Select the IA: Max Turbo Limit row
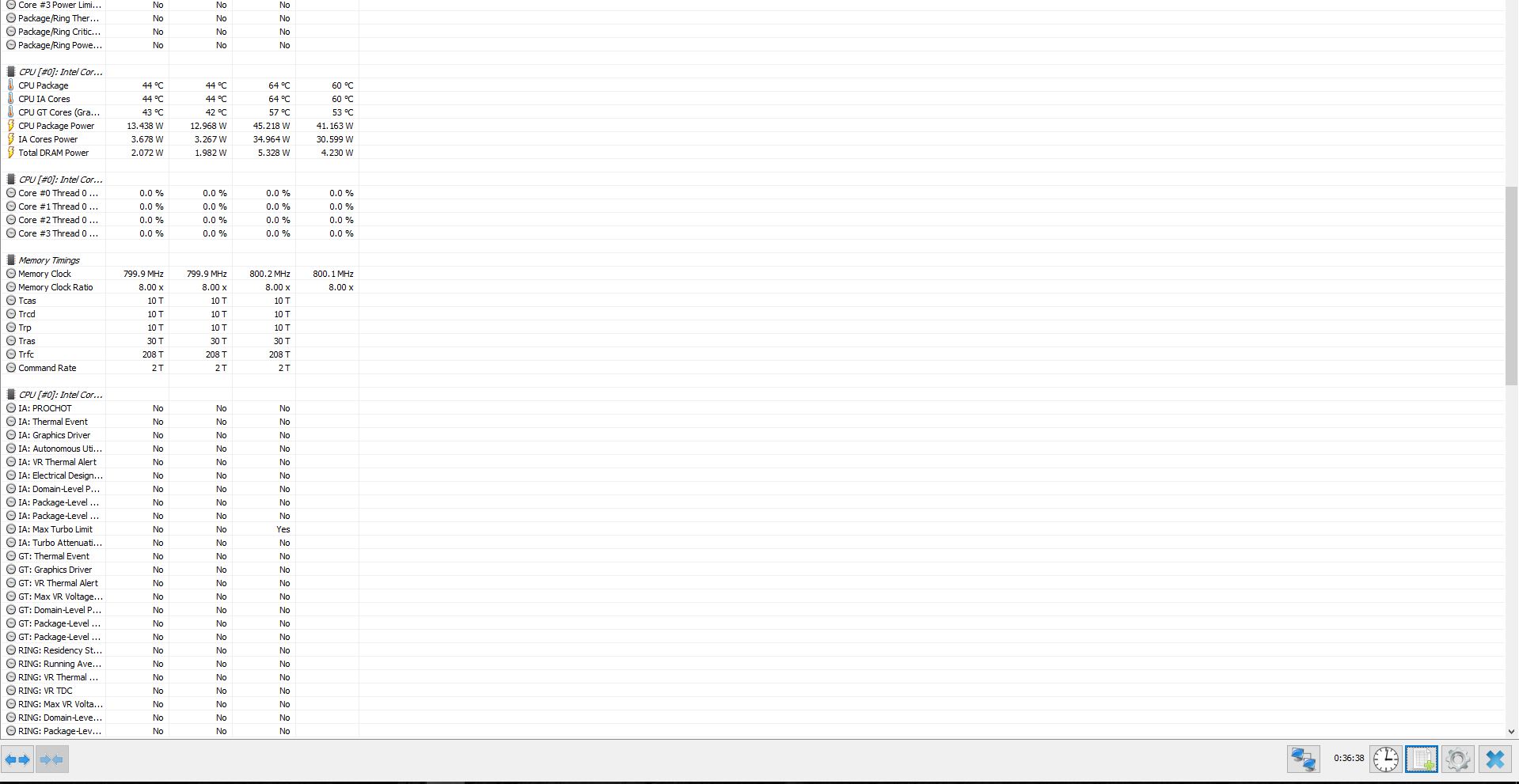Screen dimensions: 1519x784 coord(180,529)
